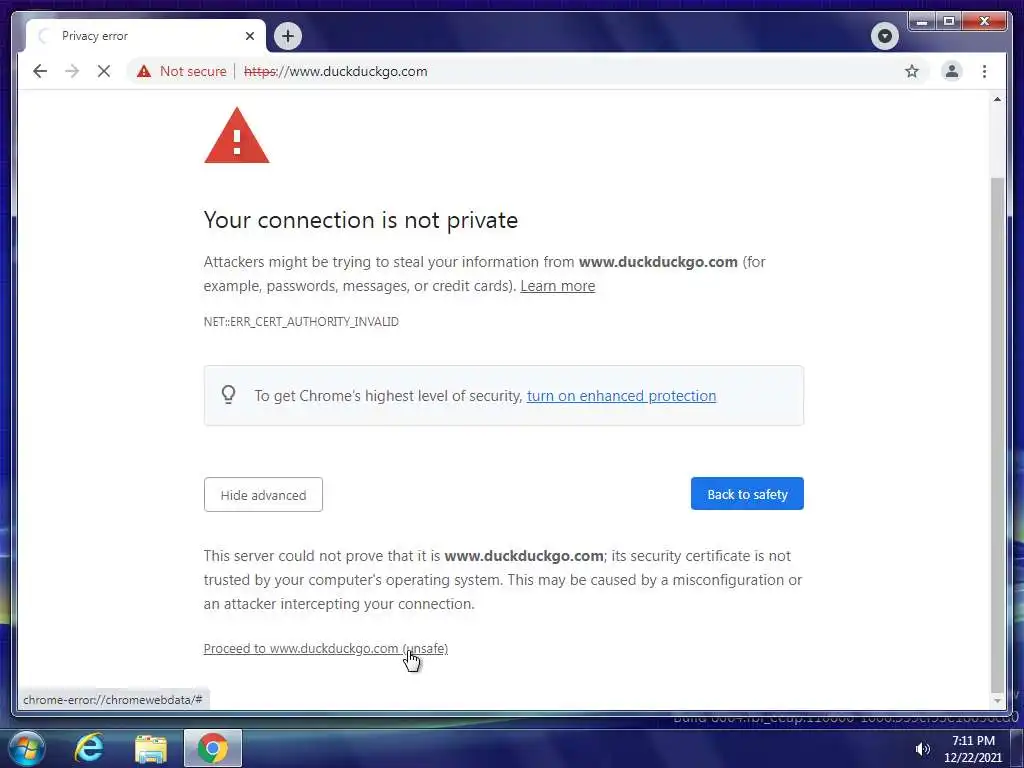Open a new tab with the plus button
1024x768 pixels.
pos(288,36)
